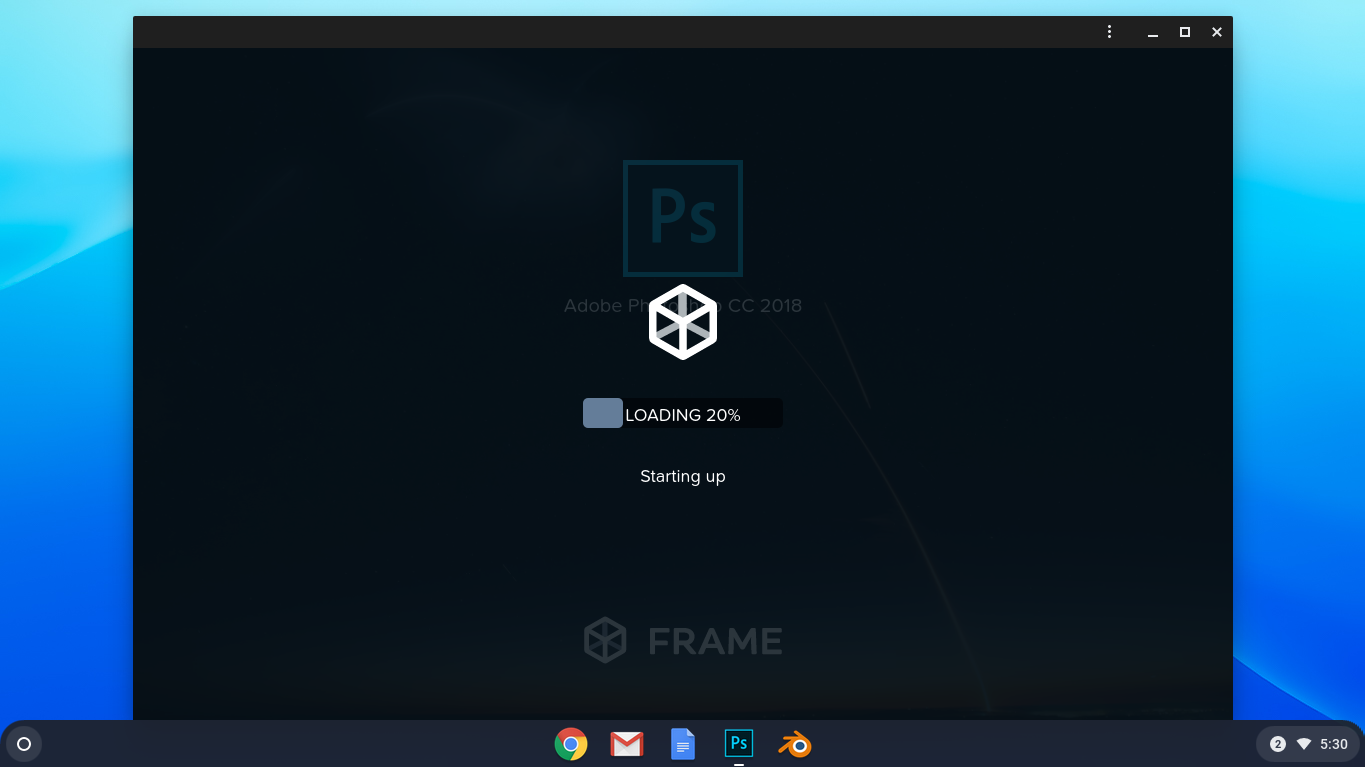This screenshot has height=767, width=1365.
Task: Select the running Photoshop app in the shelf
Action: pyautogui.click(x=738, y=743)
